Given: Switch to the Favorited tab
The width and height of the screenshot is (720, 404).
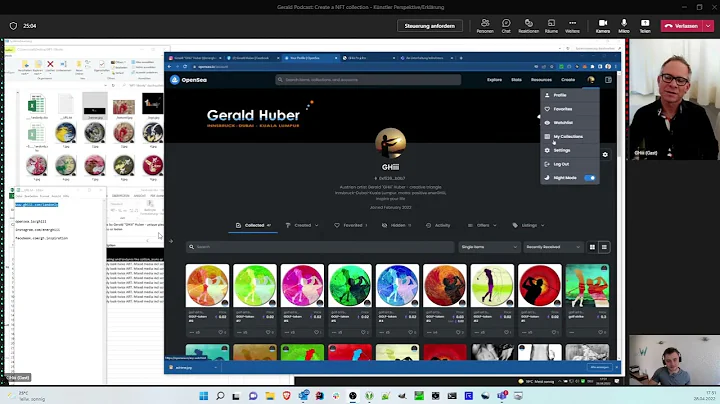Looking at the screenshot, I should point(350,225).
